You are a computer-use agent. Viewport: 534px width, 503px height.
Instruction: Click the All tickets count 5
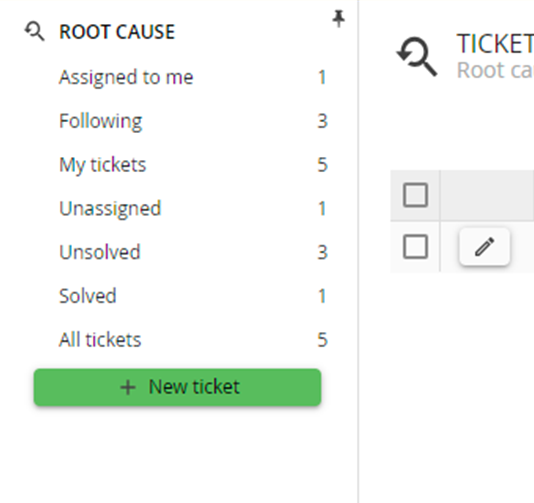point(322,340)
